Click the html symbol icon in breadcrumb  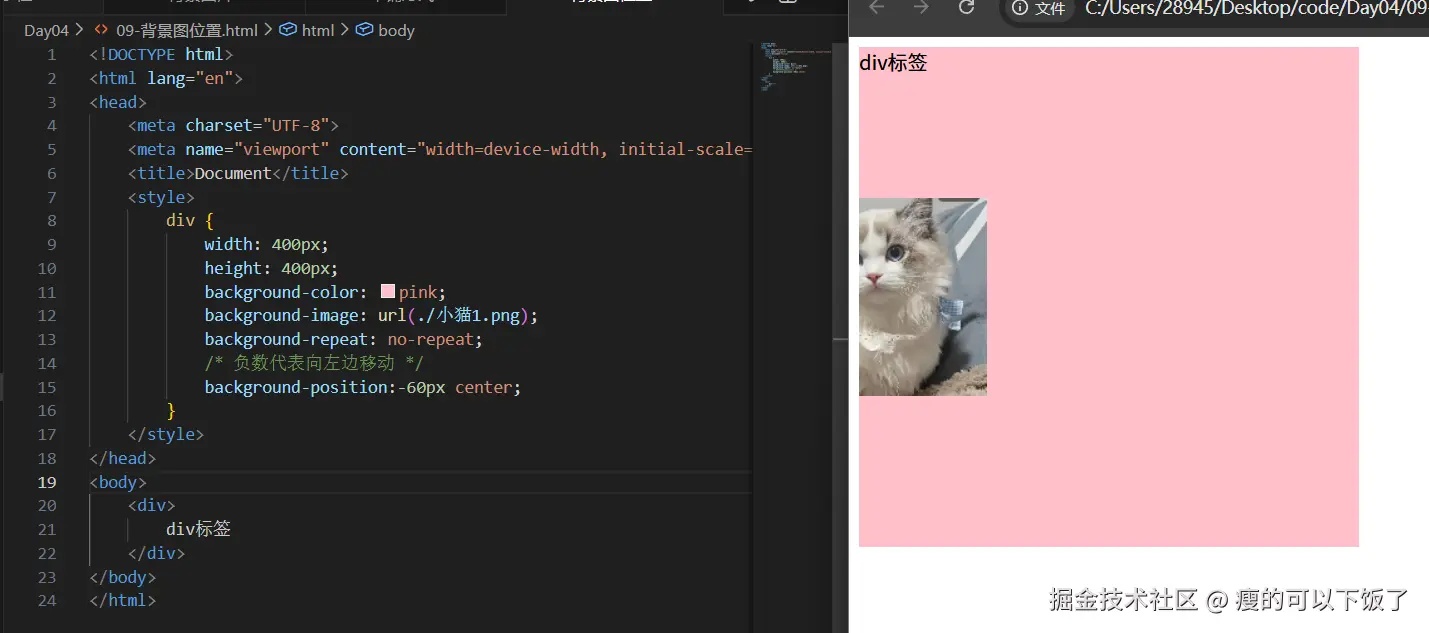point(288,30)
